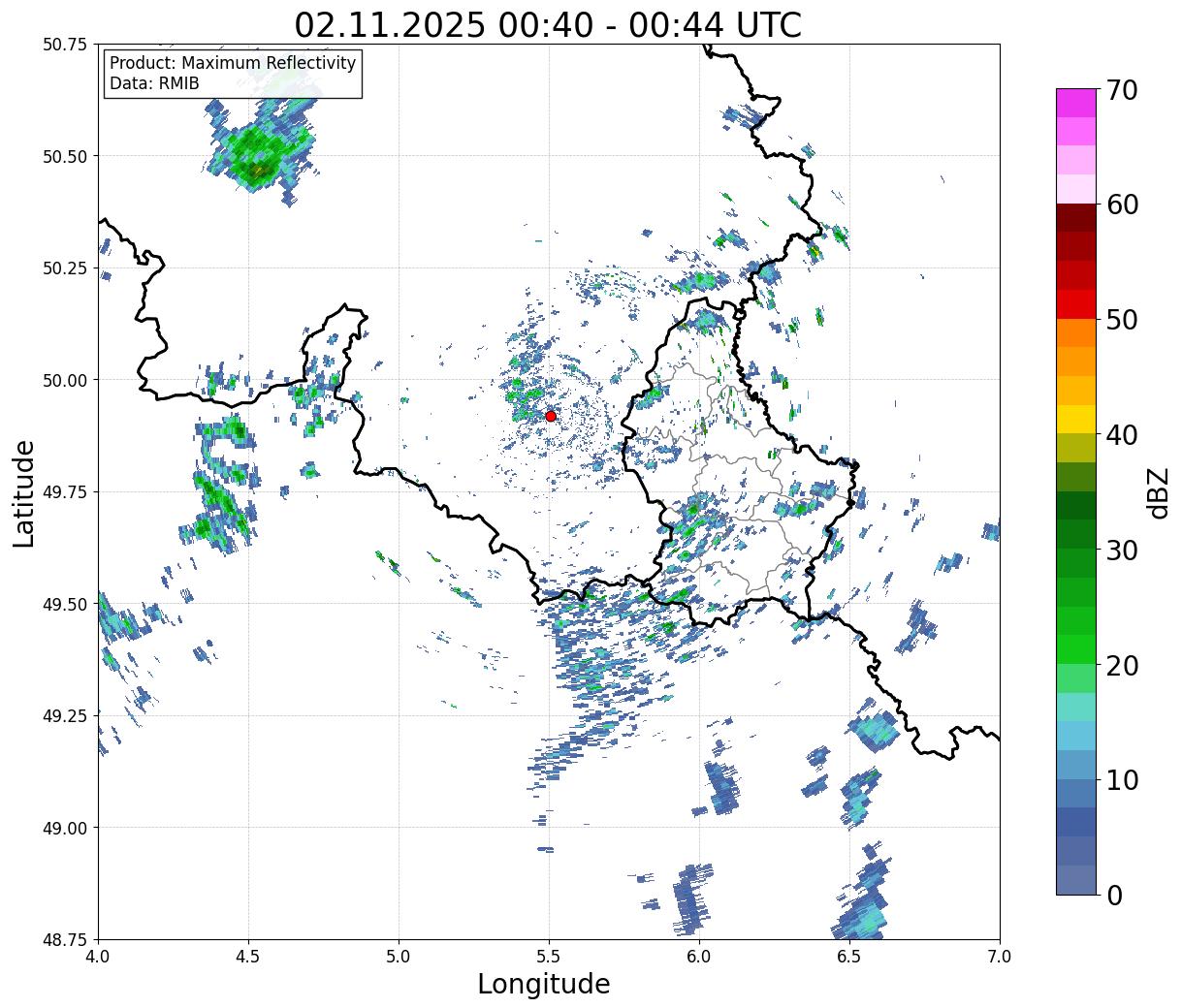Click the red radar location marker
1182x1008 pixels.
tap(551, 416)
